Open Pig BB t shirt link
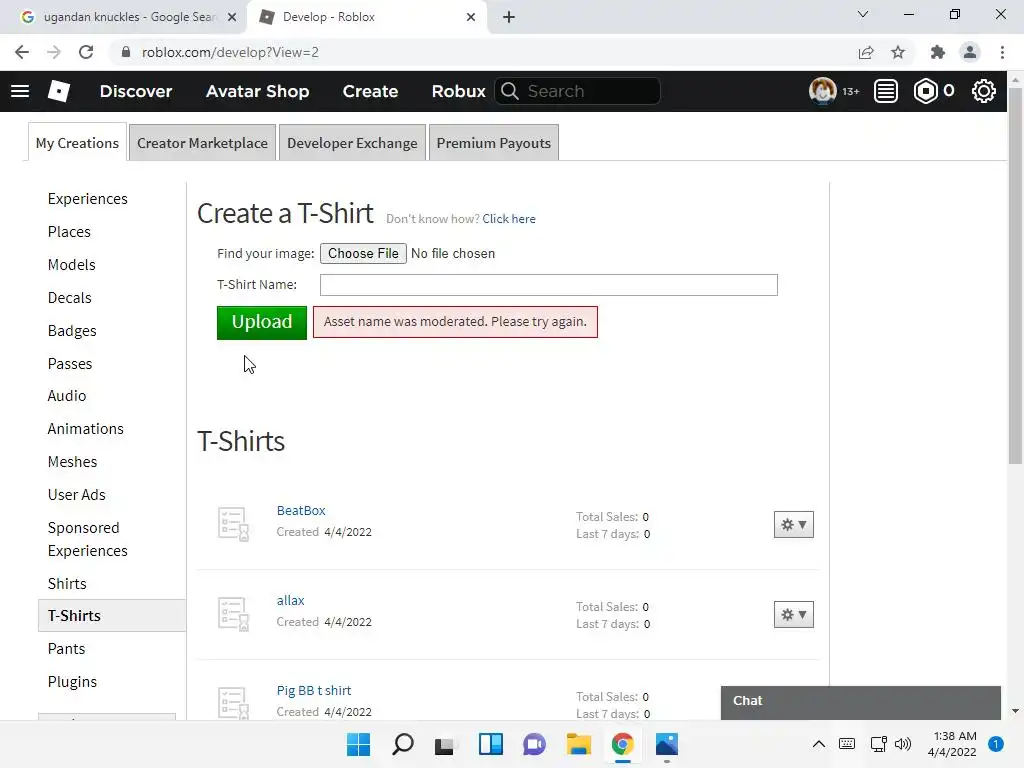1024x768 pixels. (314, 691)
